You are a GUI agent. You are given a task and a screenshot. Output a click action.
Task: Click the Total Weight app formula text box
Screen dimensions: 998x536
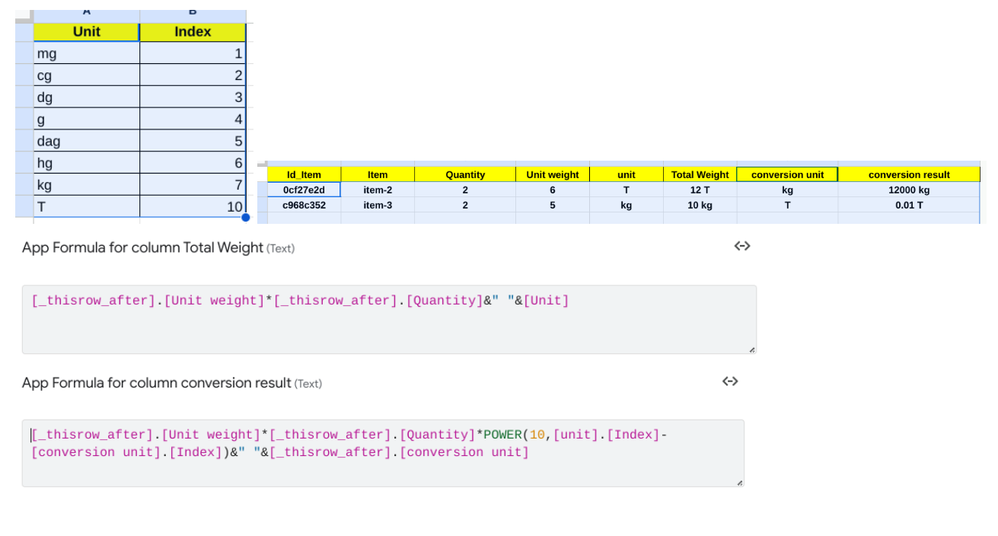pyautogui.click(x=389, y=320)
